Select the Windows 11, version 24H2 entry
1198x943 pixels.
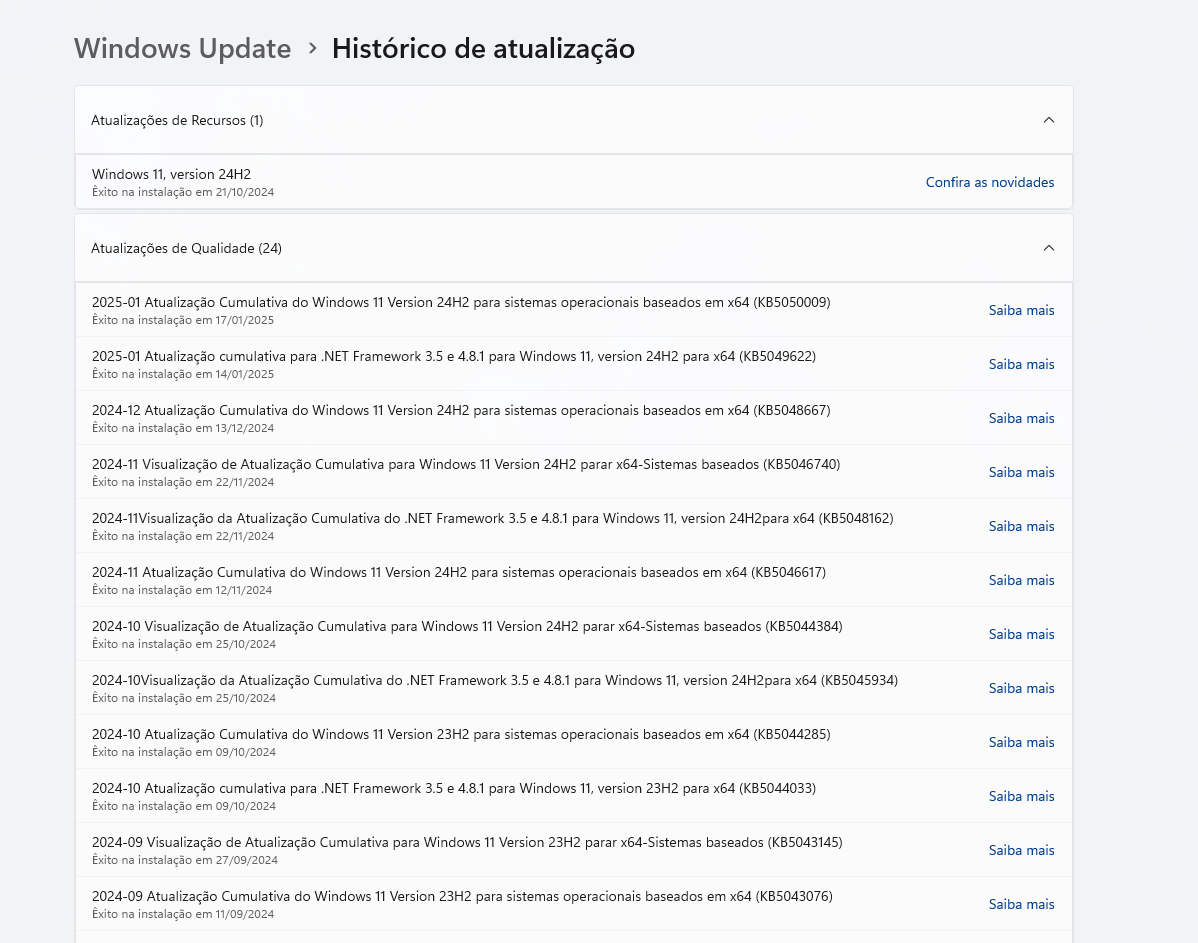pos(574,182)
